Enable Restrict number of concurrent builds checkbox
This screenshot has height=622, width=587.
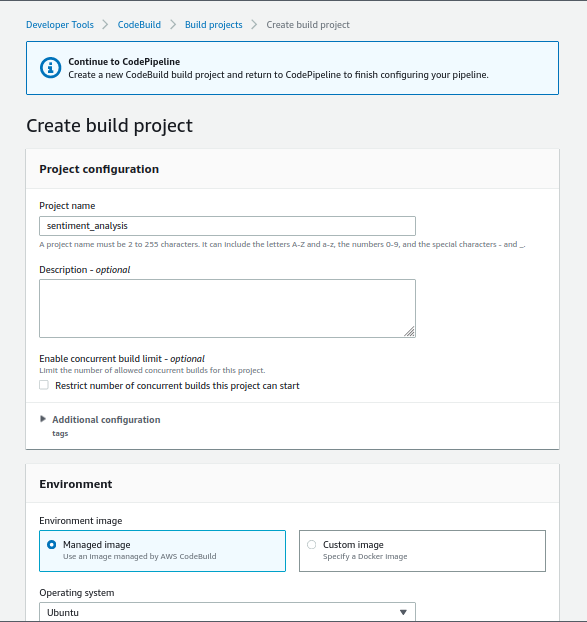point(44,385)
